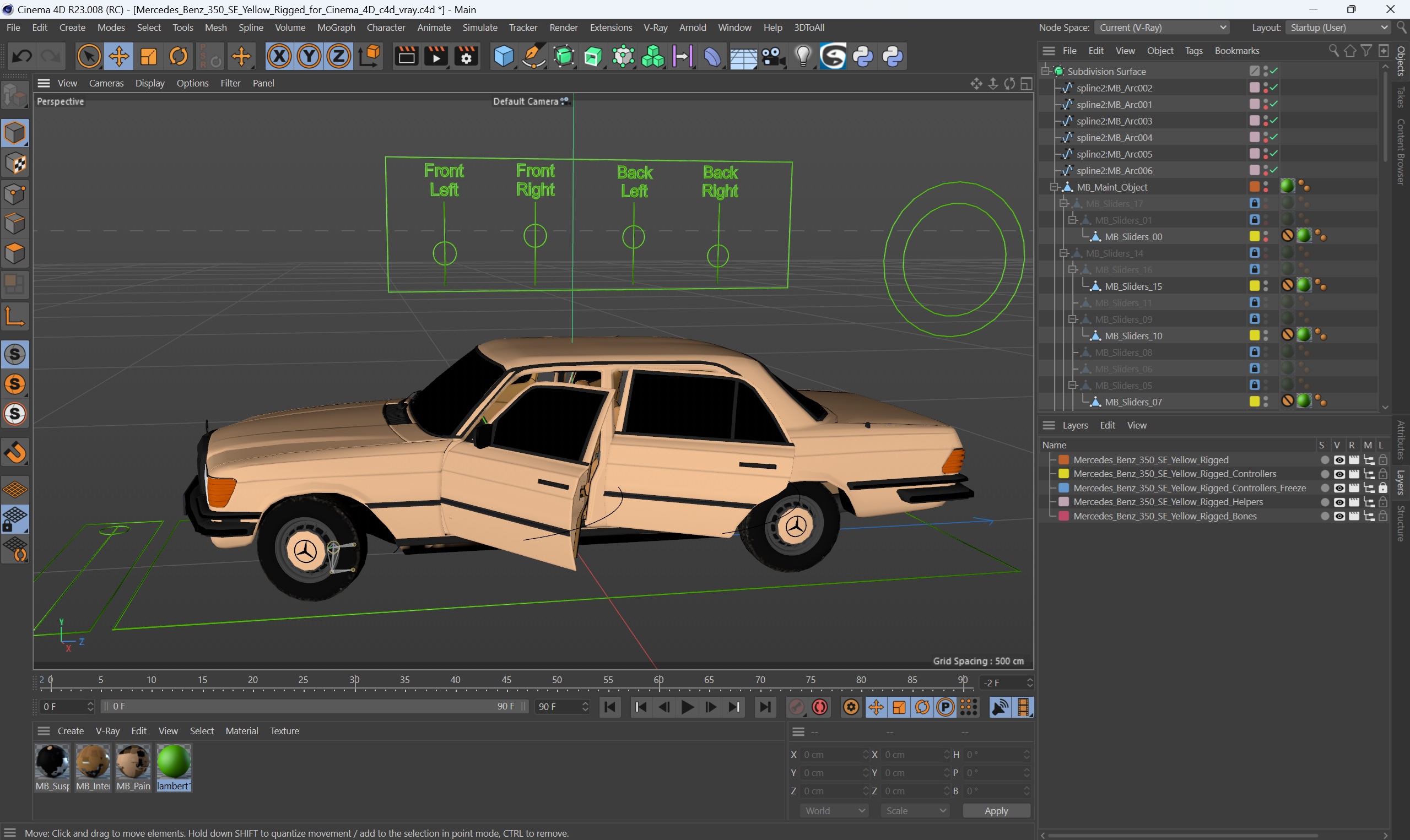Open the World coordinate dropdown
Viewport: 1410px width, 840px height.
click(834, 811)
